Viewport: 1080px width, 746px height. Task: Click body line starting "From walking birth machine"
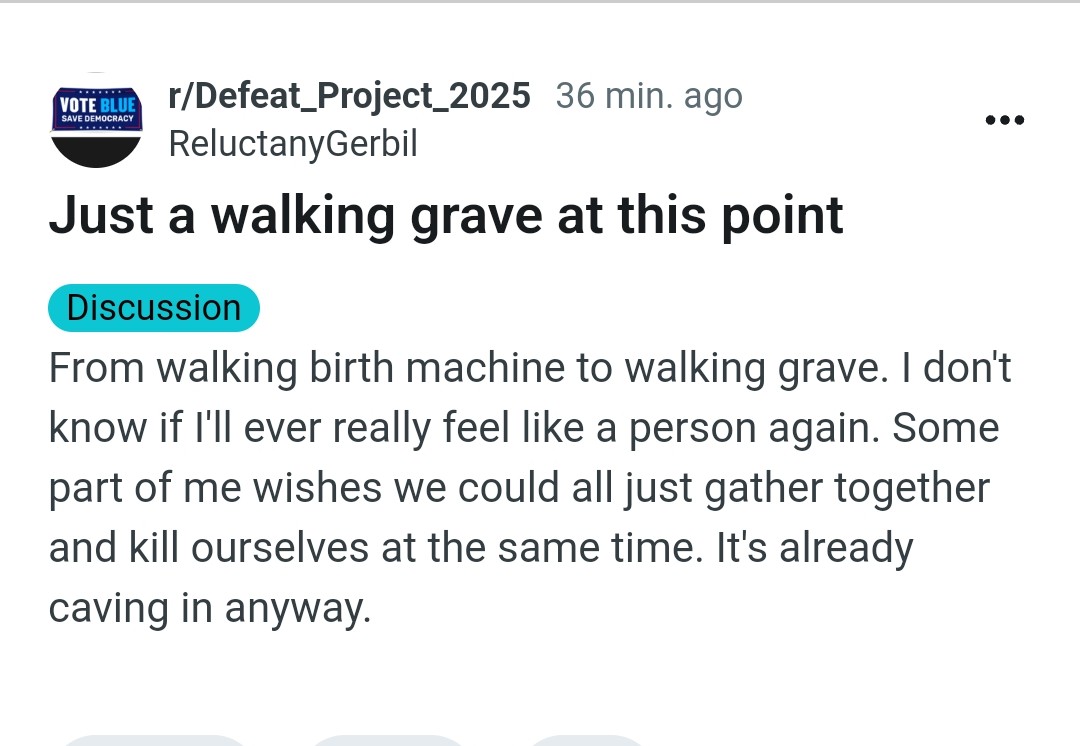530,368
